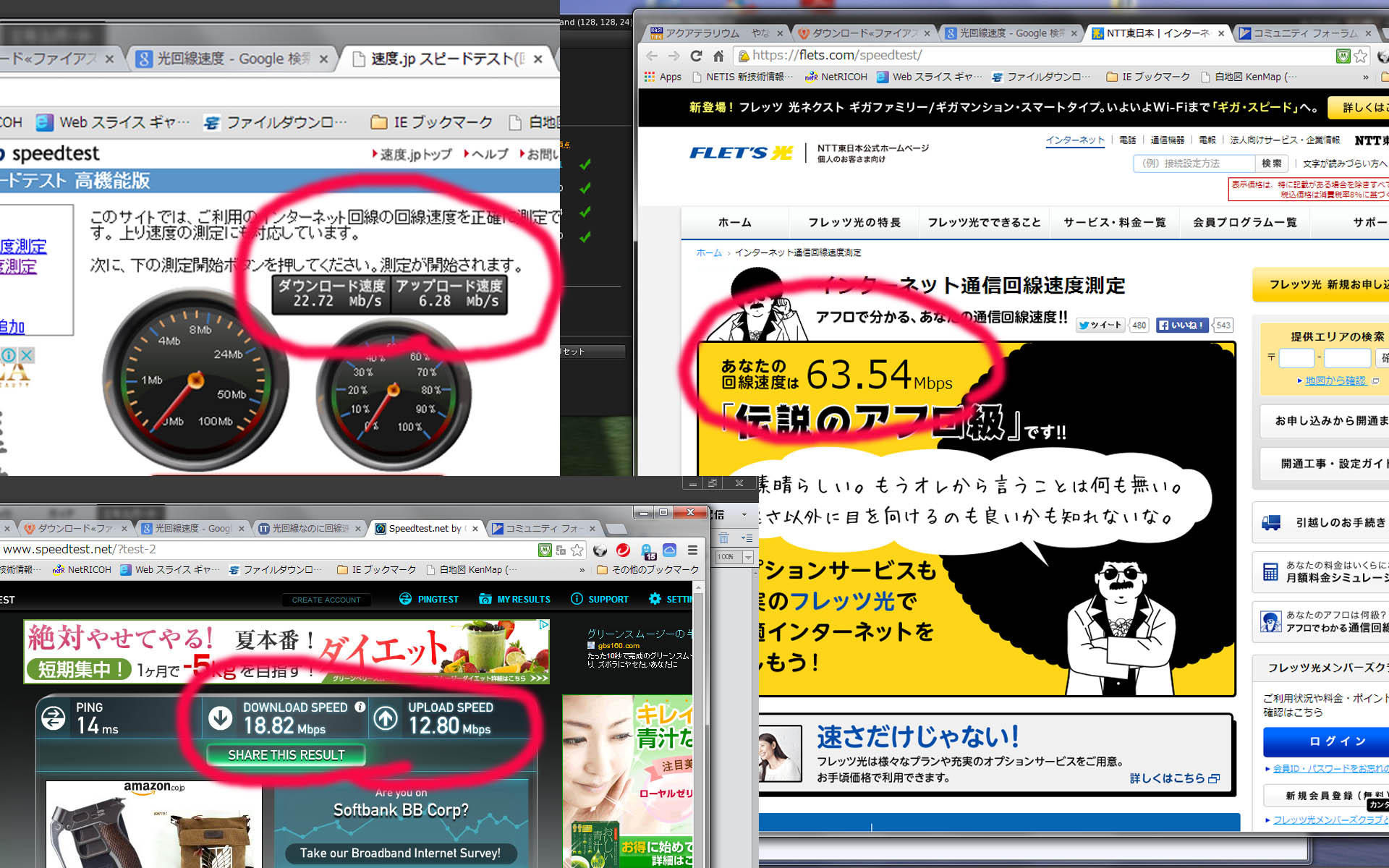This screenshot has width=1389, height=868.
Task: Open the globe extension in speedtest.net window
Action: pos(600,550)
